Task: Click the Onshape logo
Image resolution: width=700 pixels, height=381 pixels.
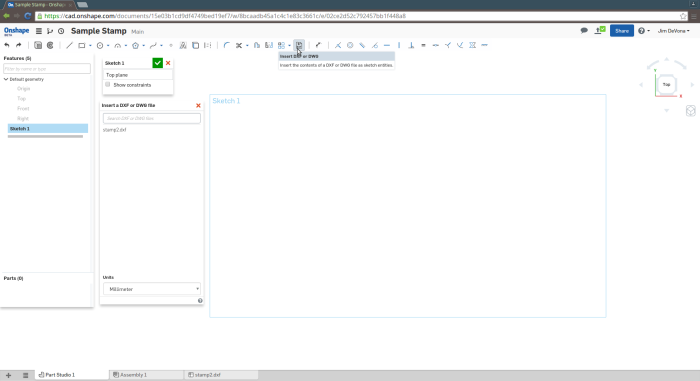Action: (x=17, y=31)
